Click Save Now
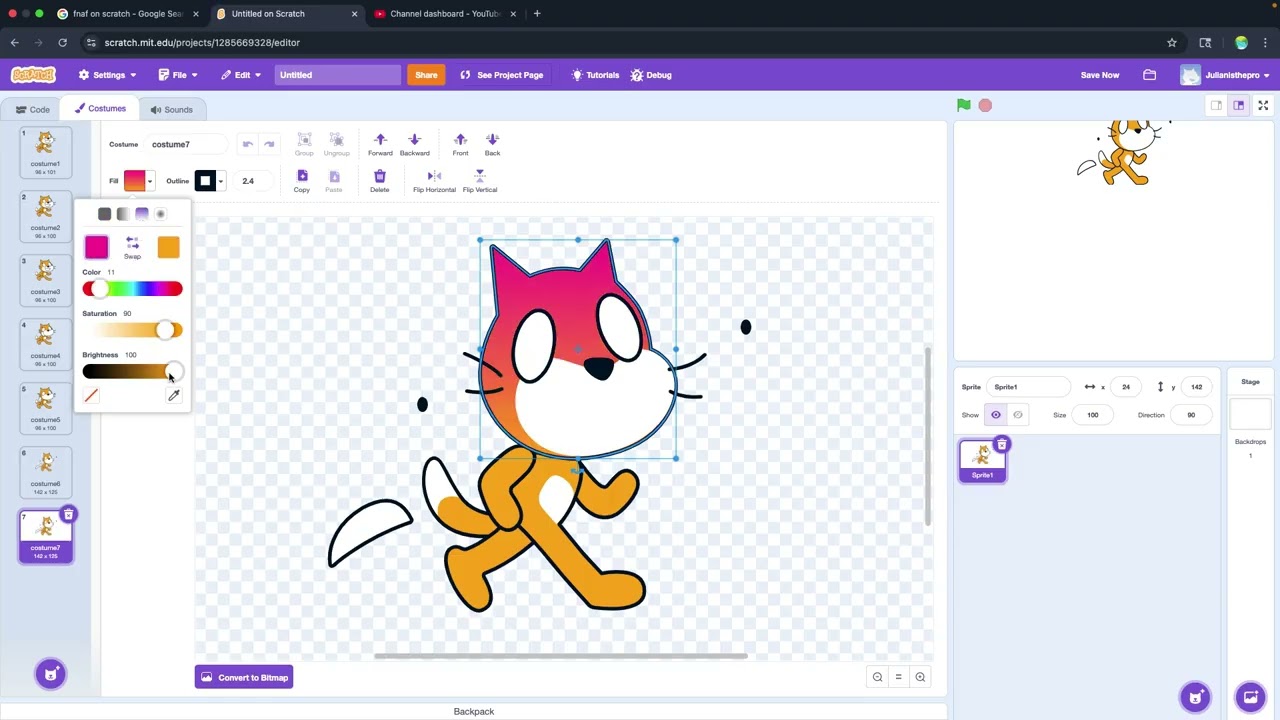 [1100, 75]
